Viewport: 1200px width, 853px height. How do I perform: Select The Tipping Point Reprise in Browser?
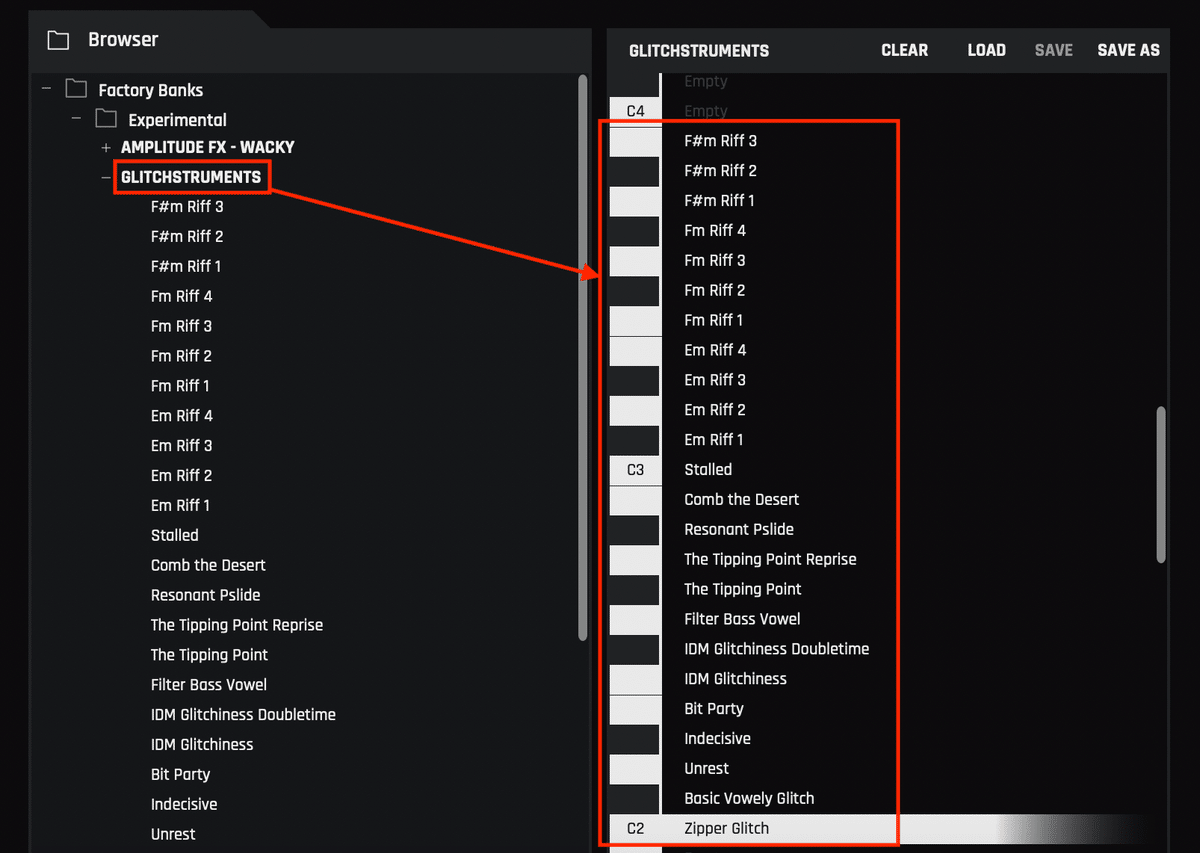tap(237, 626)
